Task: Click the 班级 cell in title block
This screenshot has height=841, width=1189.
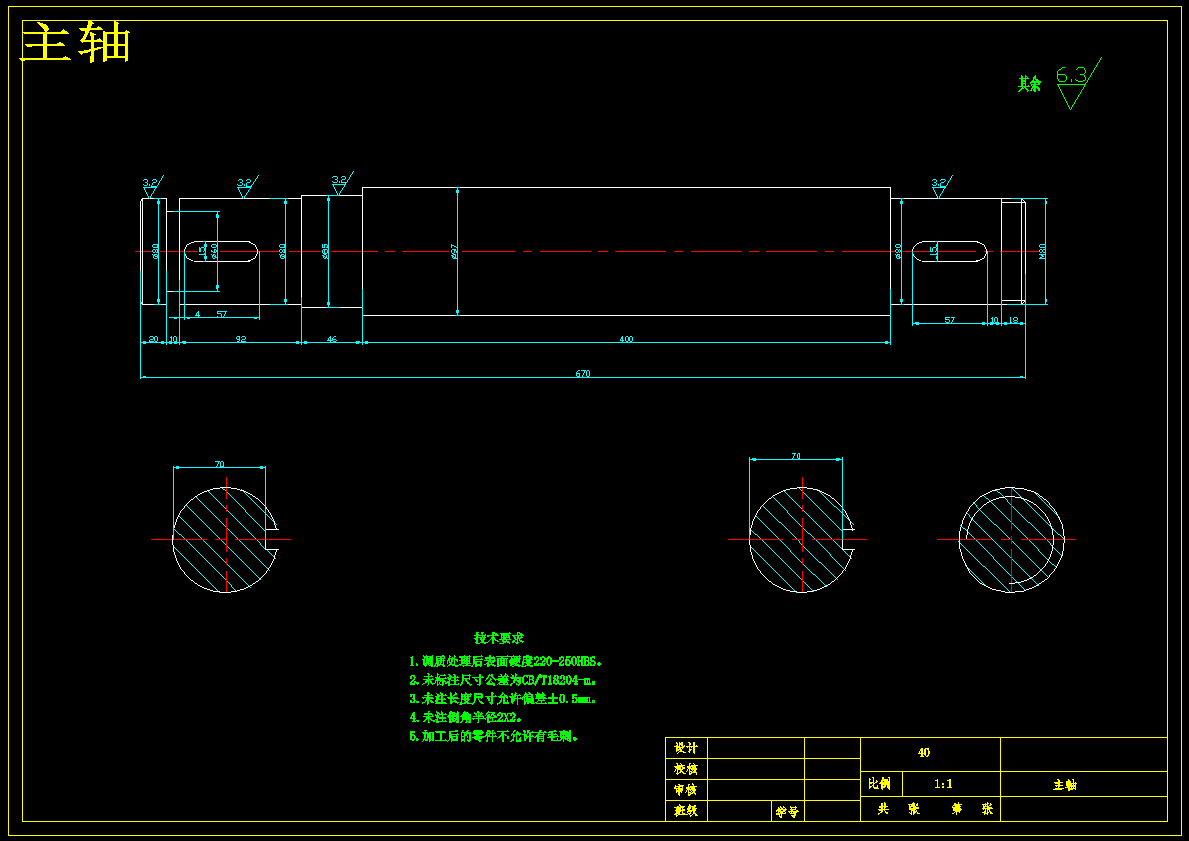Action: pyautogui.click(x=686, y=811)
